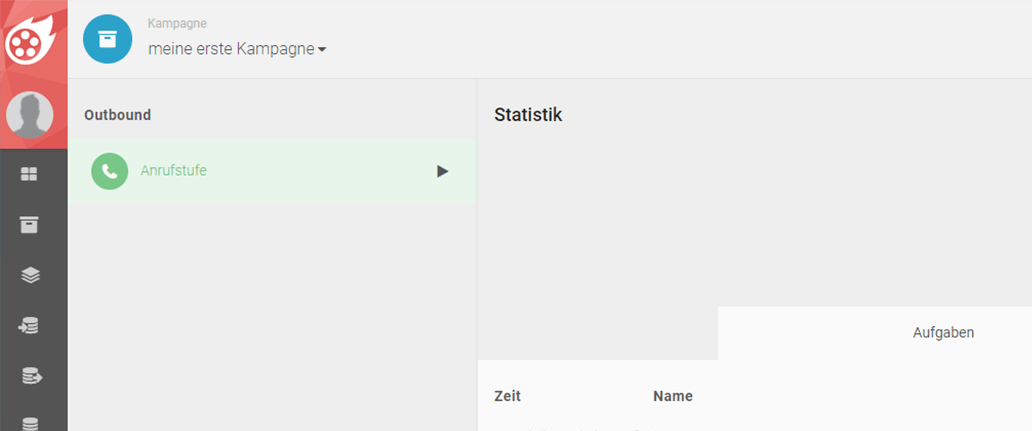Screen dimensions: 1032x431
Task: Sort by the Zeit column header
Action: point(507,396)
